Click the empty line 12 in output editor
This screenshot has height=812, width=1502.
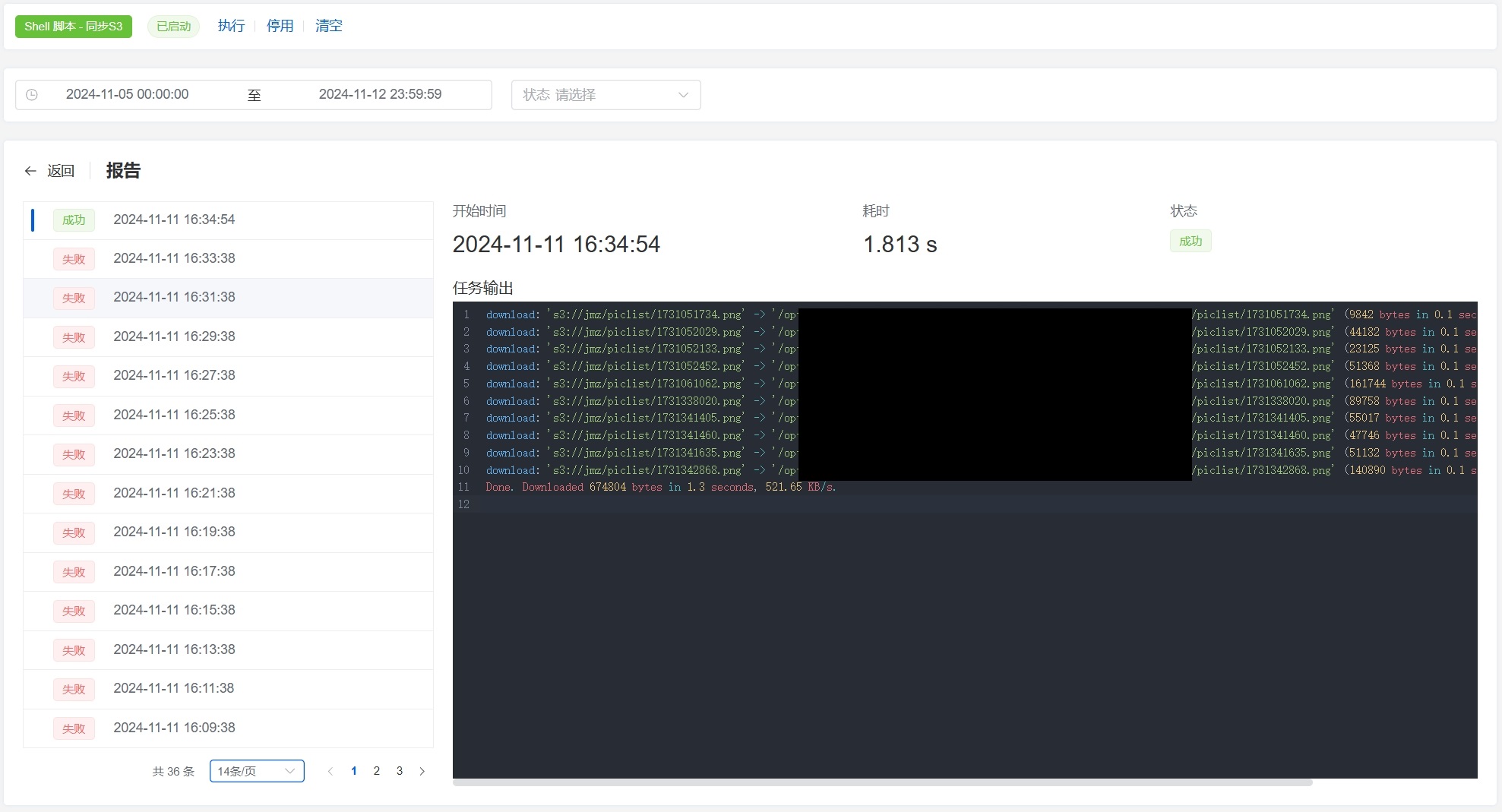point(965,504)
